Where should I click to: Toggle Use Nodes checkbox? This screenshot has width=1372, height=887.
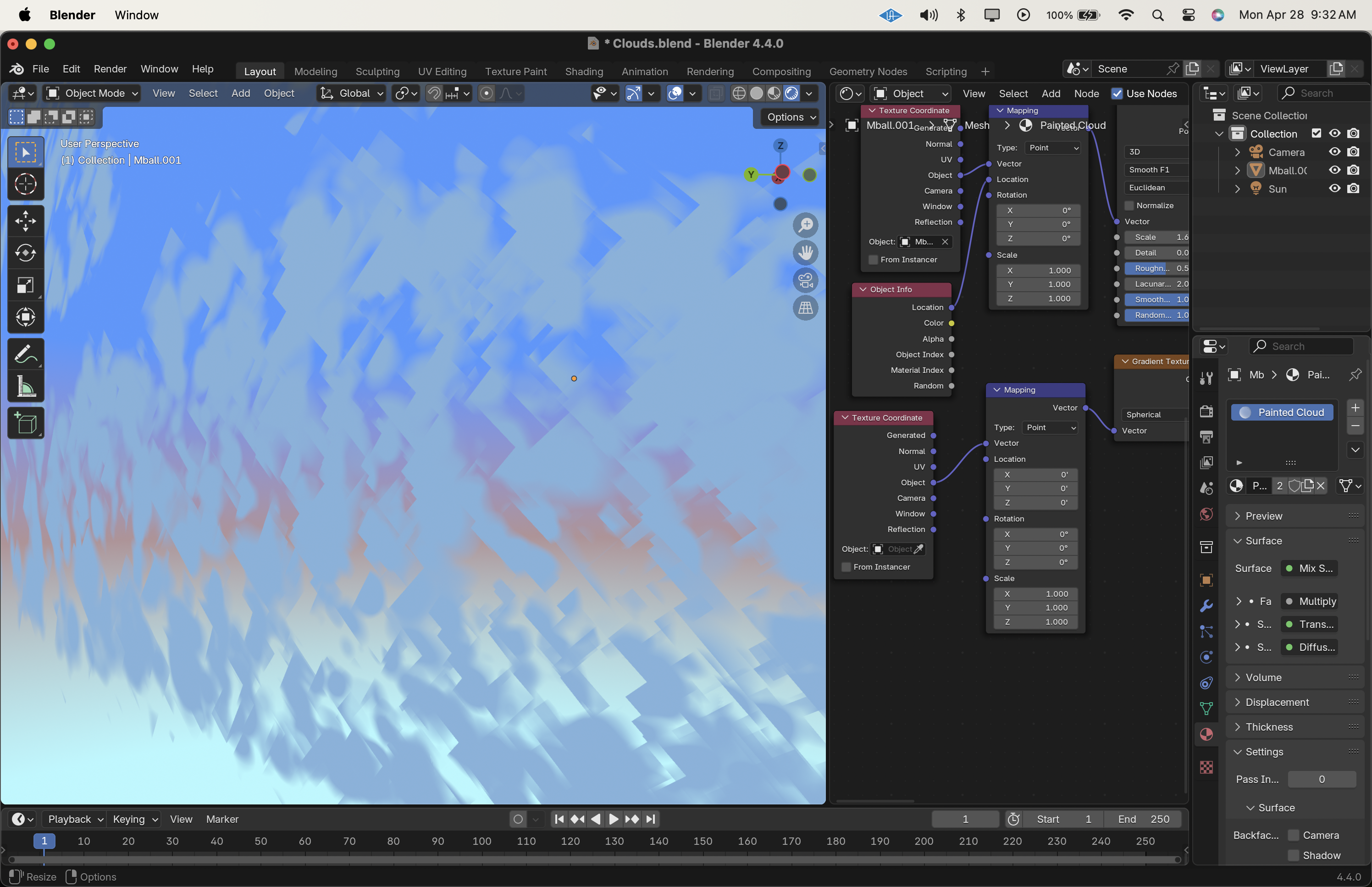[x=1117, y=93]
